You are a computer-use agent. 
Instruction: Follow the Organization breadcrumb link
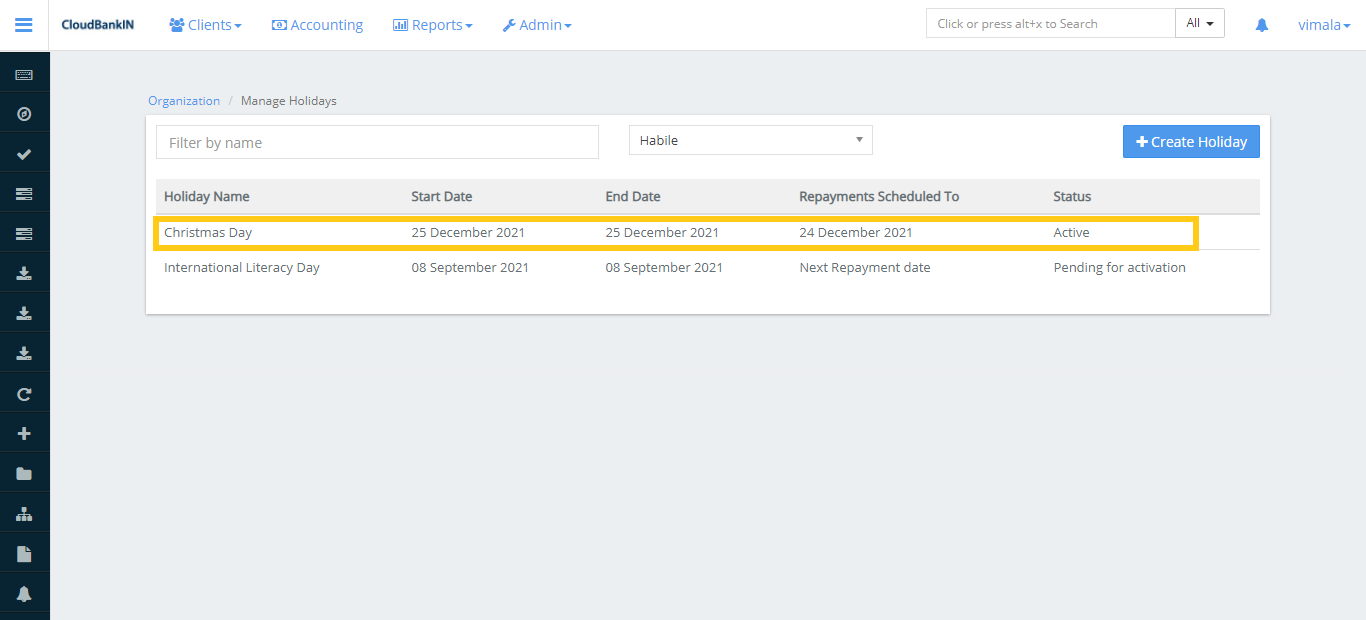point(184,101)
